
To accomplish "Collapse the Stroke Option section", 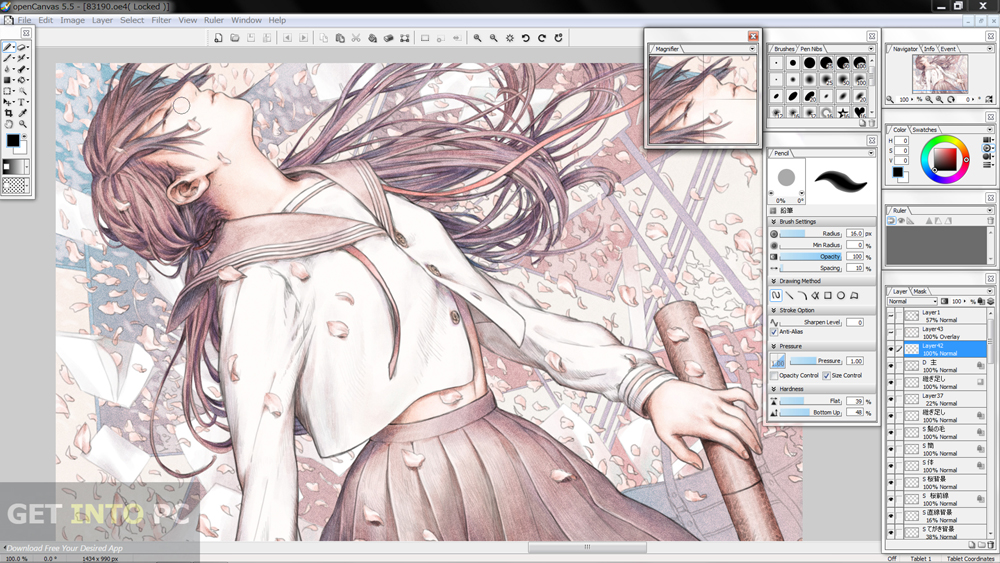I will click(x=774, y=310).
